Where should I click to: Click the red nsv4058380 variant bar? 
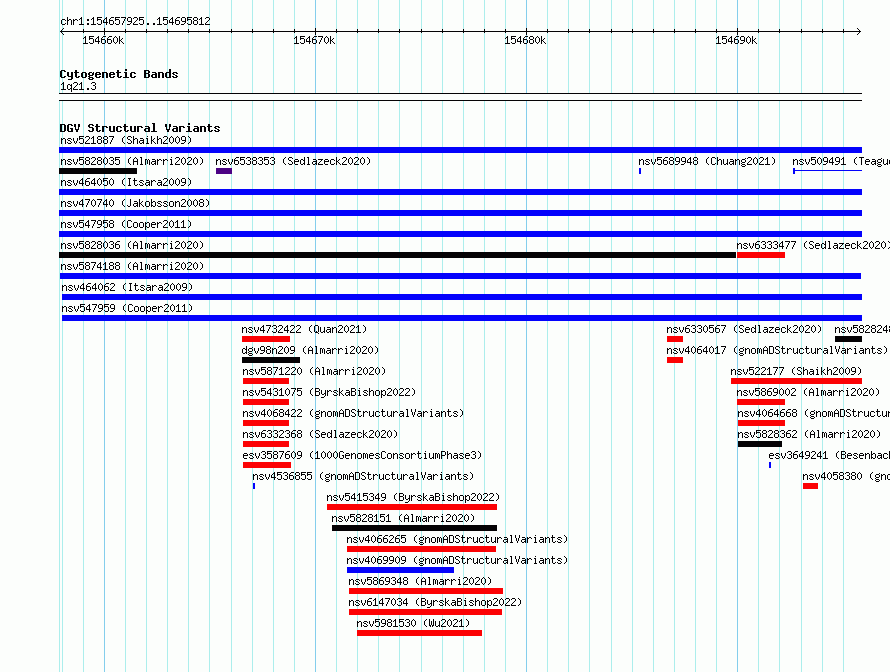coord(810,486)
